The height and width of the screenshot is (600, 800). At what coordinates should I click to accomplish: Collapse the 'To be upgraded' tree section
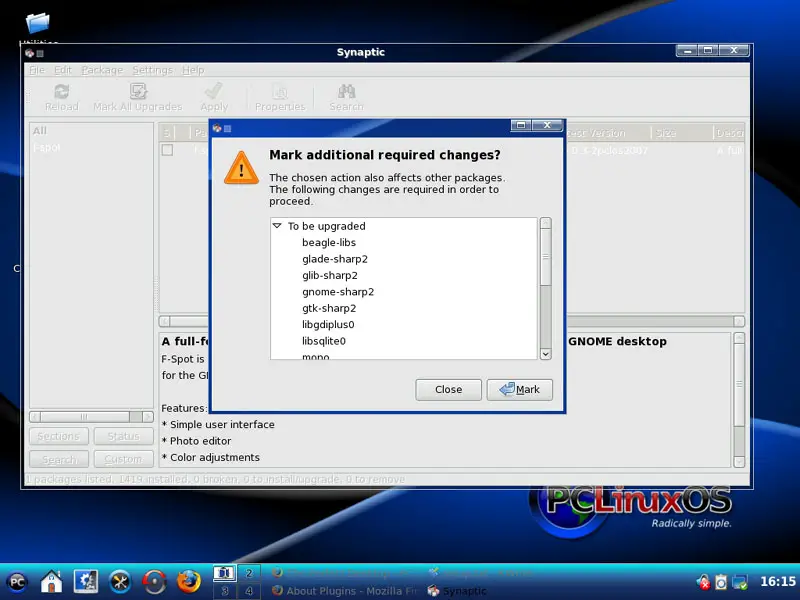(x=277, y=226)
